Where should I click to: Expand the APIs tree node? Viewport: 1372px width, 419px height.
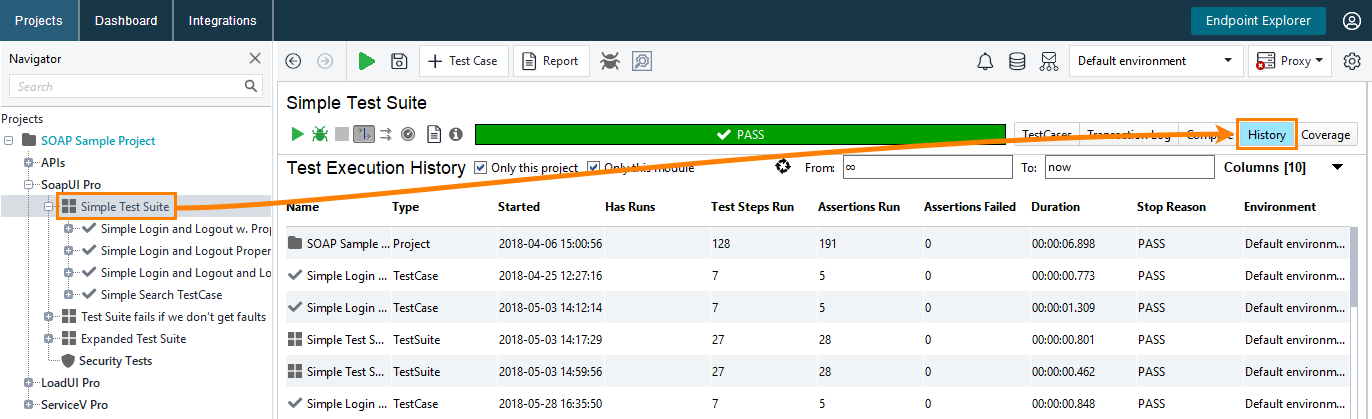click(x=29, y=163)
